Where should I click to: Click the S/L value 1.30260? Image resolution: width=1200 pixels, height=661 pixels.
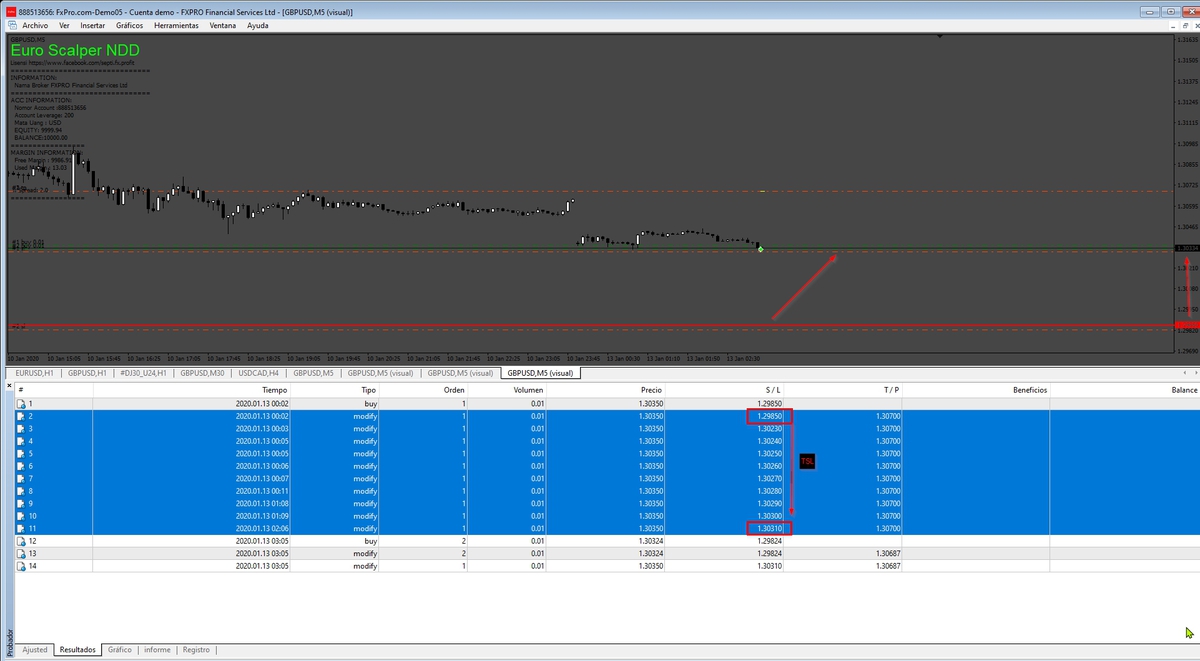pyautogui.click(x=769, y=466)
